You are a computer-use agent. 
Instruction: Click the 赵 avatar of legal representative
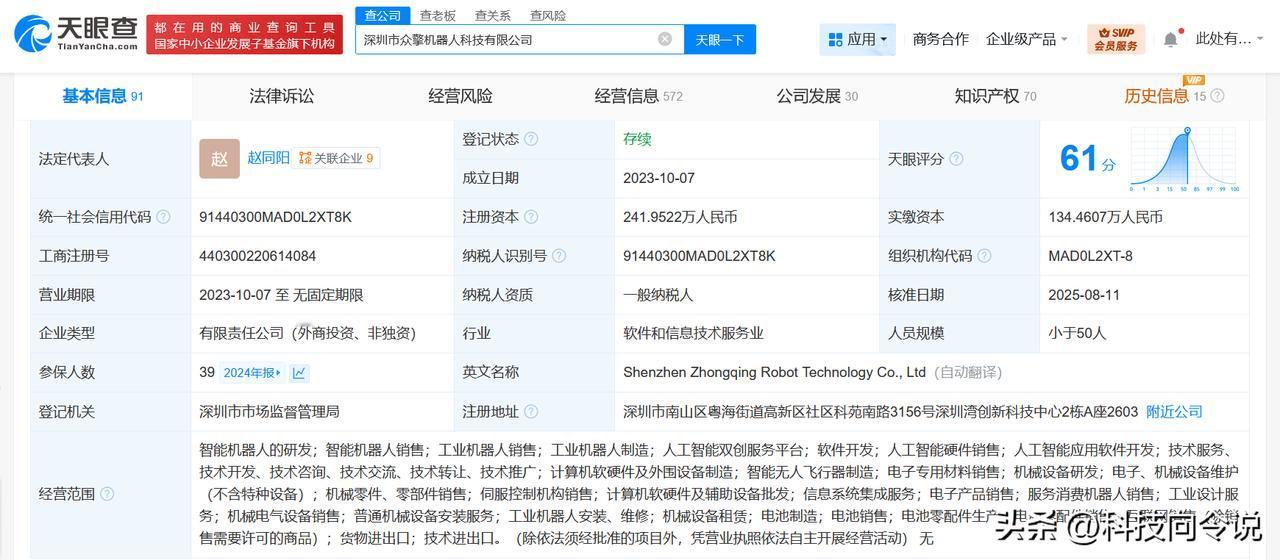point(219,159)
